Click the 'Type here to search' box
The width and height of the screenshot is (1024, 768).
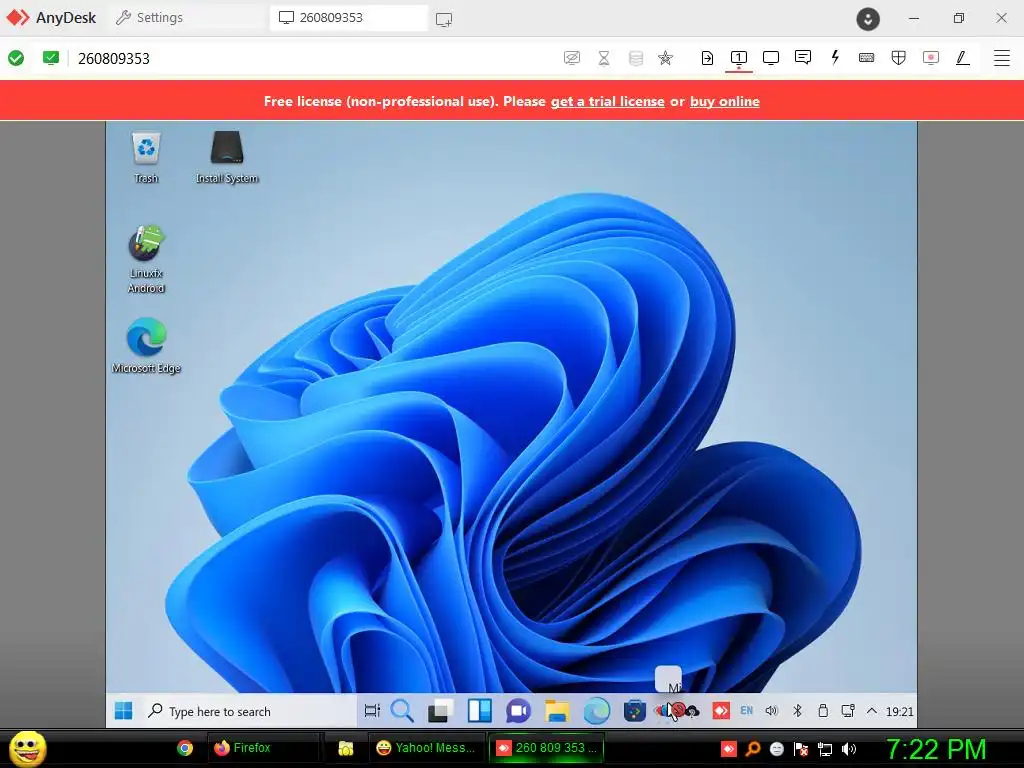[248, 711]
